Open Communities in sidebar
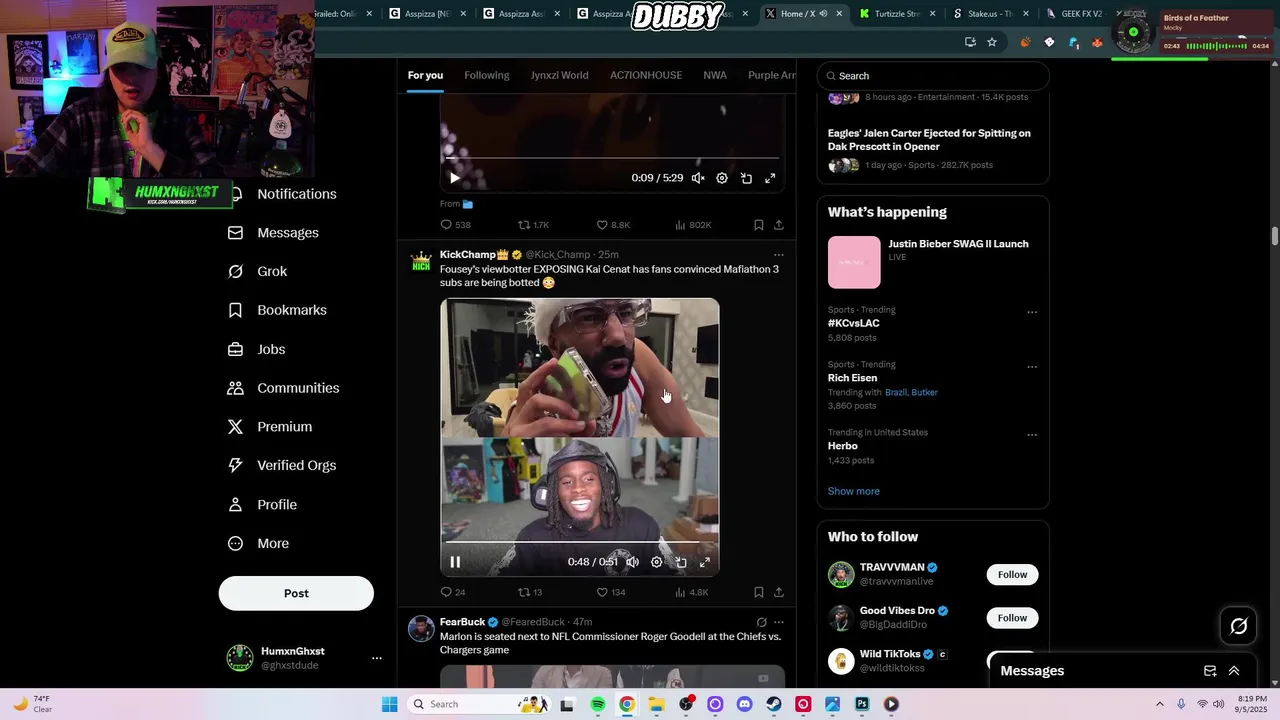1280x720 pixels. (x=283, y=388)
